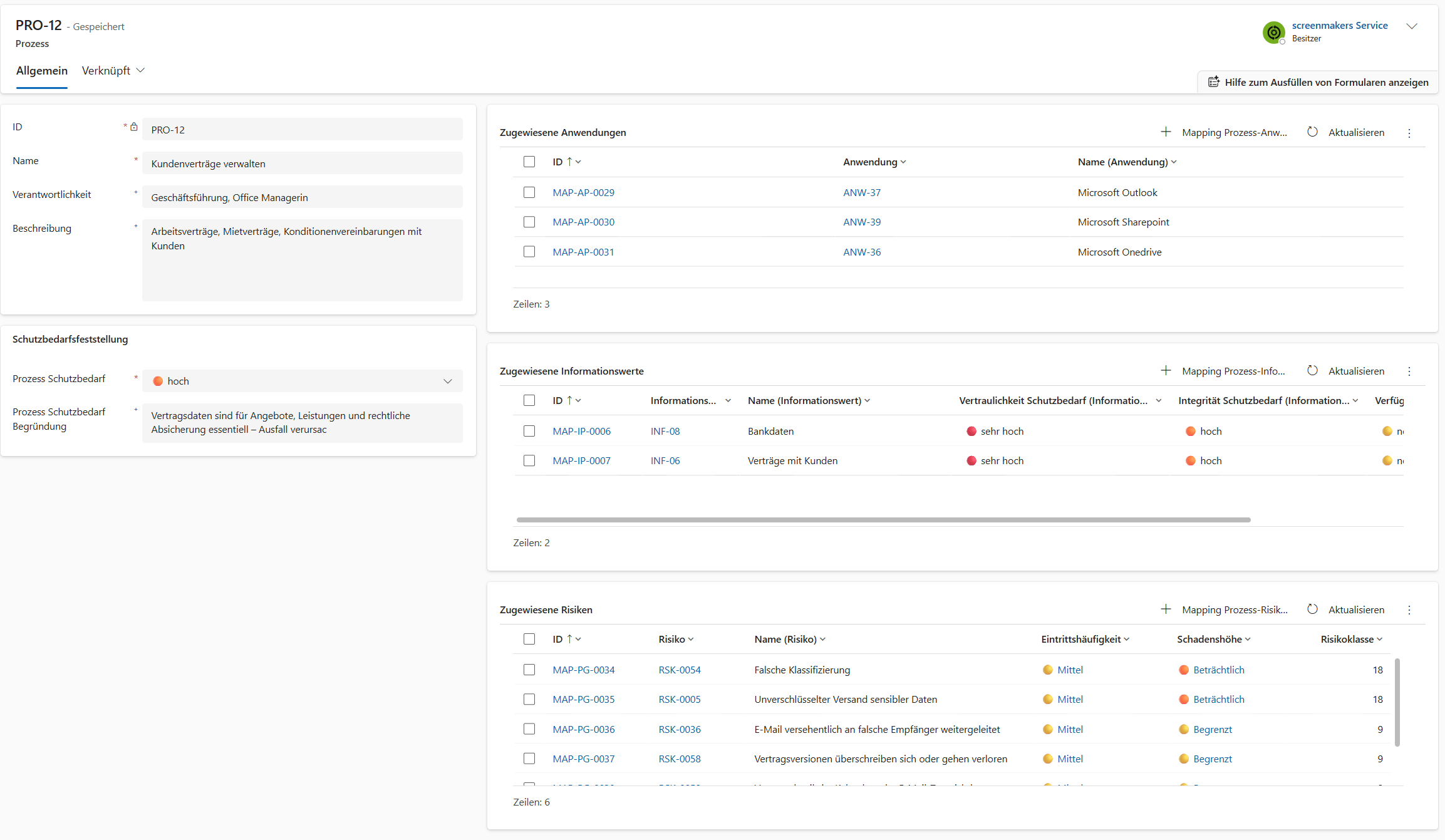The image size is (1445, 840).
Task: Refresh the Zugewiesene Informationswerte list
Action: point(1345,371)
